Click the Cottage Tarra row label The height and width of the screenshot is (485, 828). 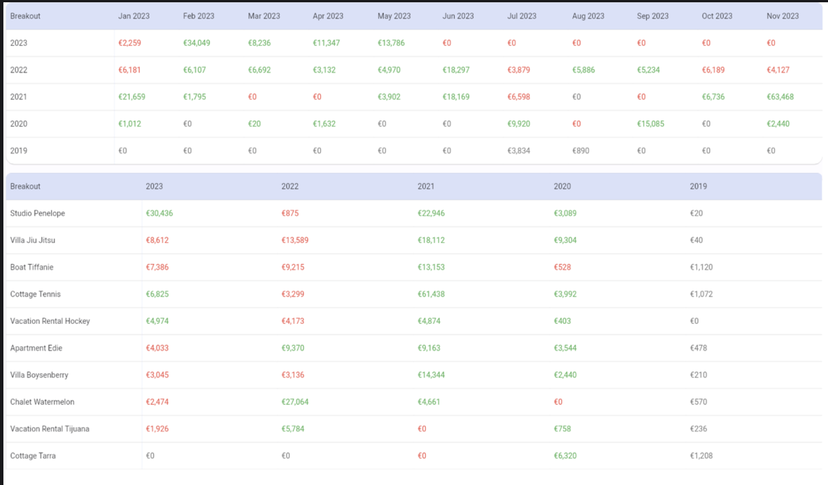[33, 456]
